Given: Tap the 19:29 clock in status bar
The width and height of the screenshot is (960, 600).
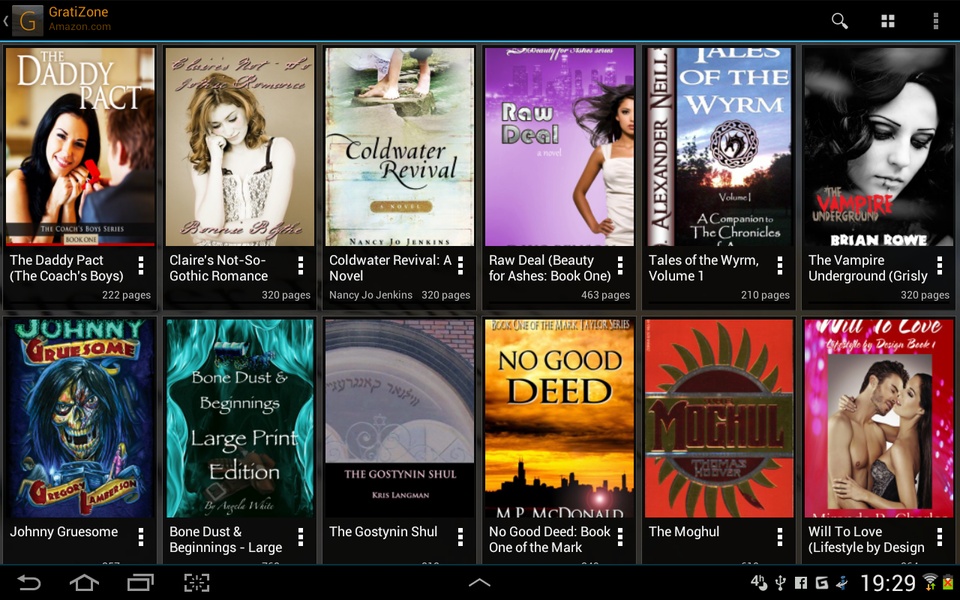Looking at the screenshot, I should (x=888, y=582).
